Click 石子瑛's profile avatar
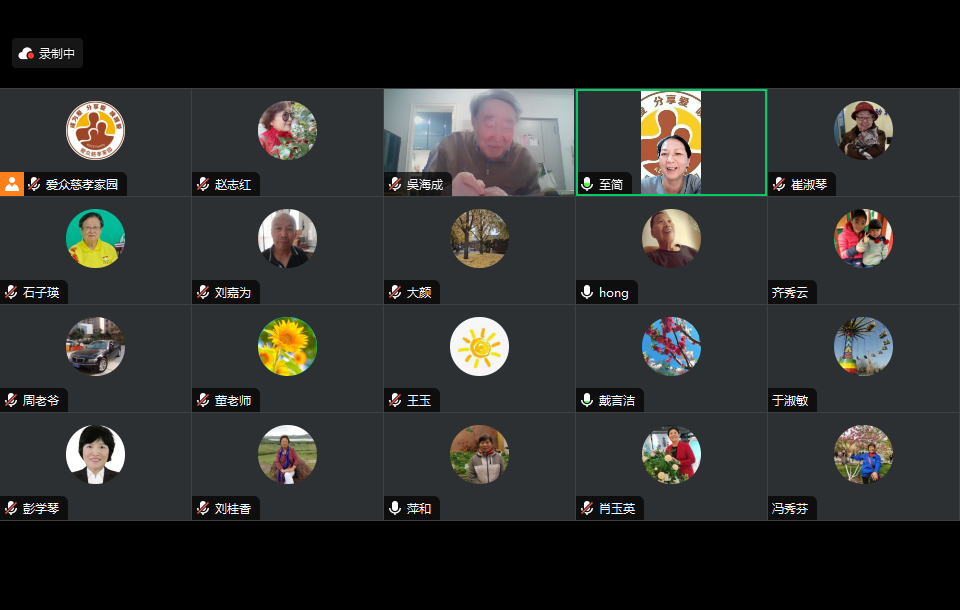This screenshot has height=610, width=960. pos(96,238)
